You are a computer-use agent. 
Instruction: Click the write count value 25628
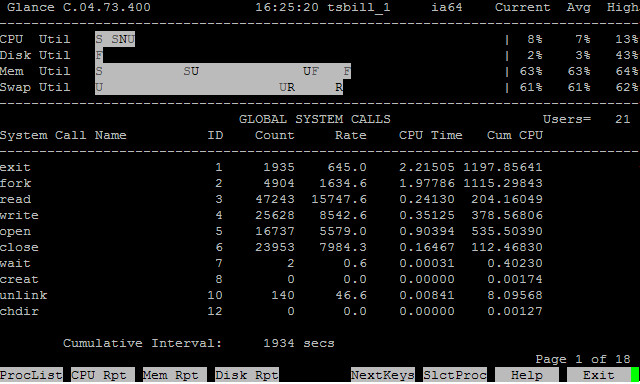(x=275, y=215)
